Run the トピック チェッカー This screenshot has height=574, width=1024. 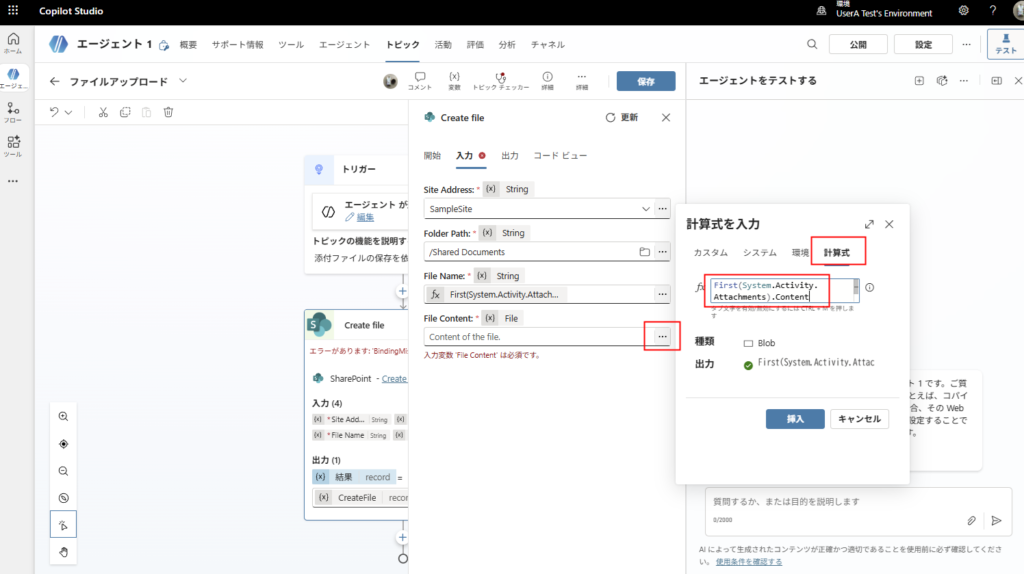[x=501, y=81]
